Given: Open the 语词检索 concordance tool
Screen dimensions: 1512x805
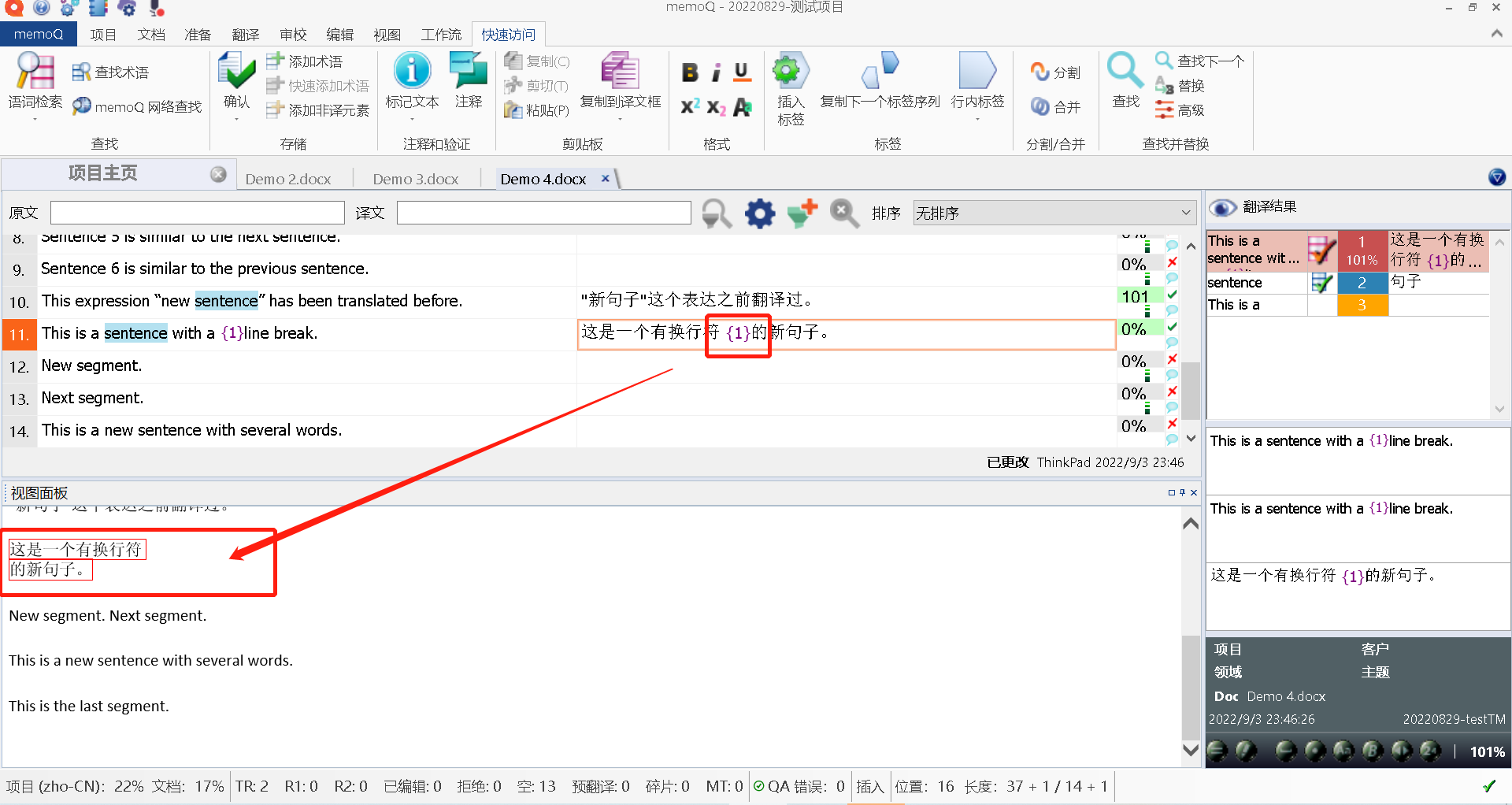Looking at the screenshot, I should (35, 81).
